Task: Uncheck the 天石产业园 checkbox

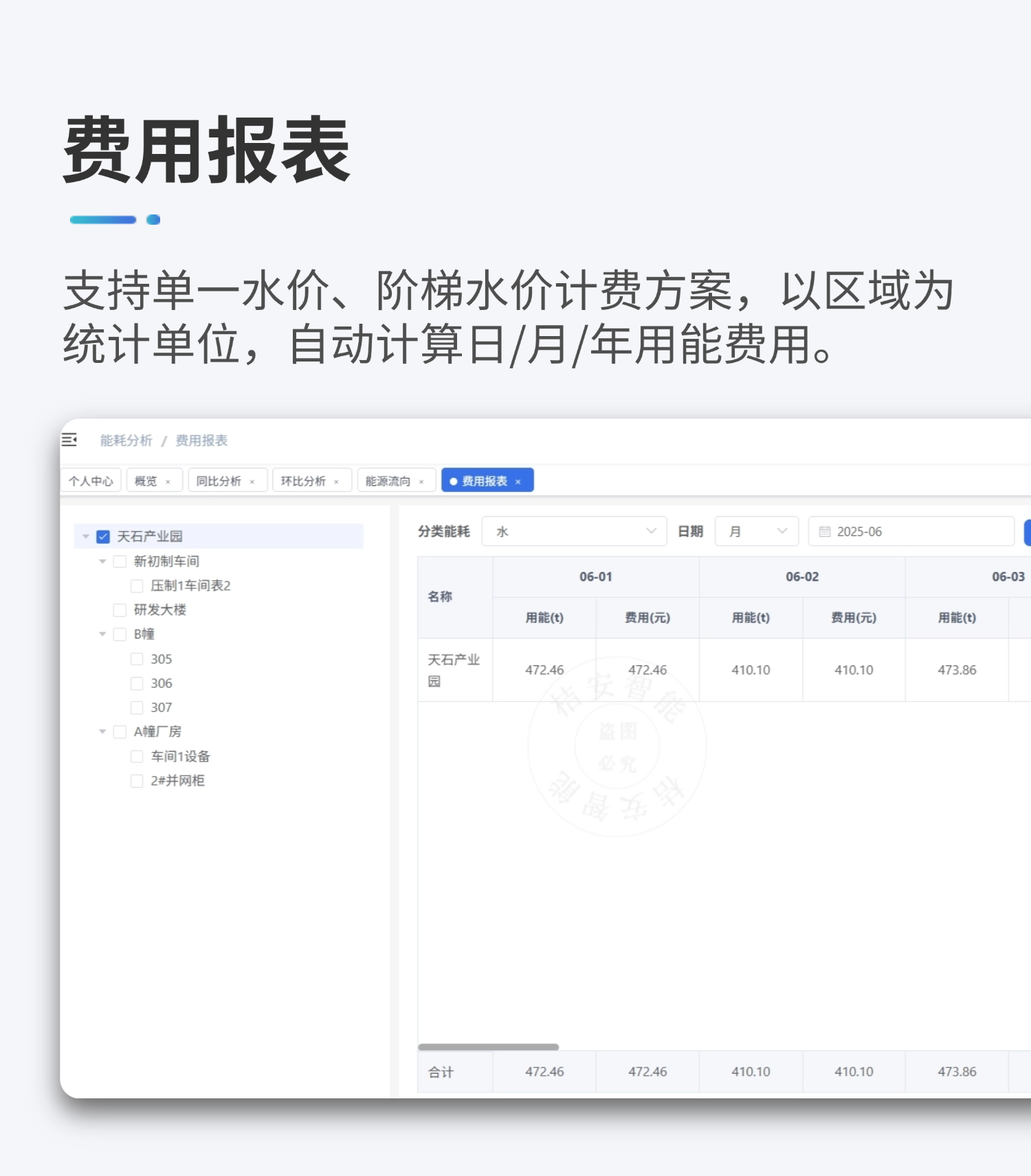Action: click(103, 537)
